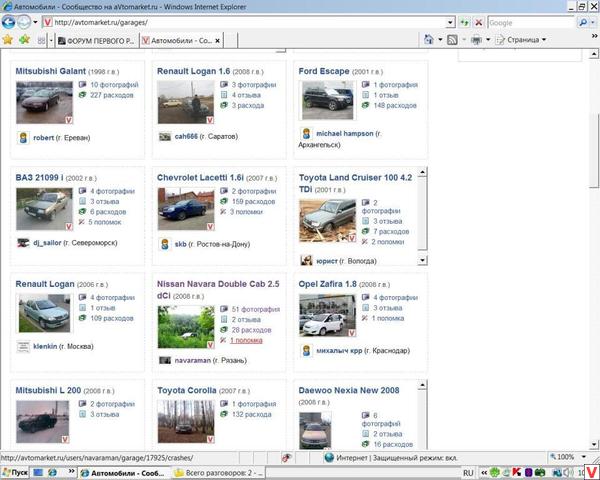
Task: Open the Mitsubishi Galant car photo
Action: tap(44, 102)
